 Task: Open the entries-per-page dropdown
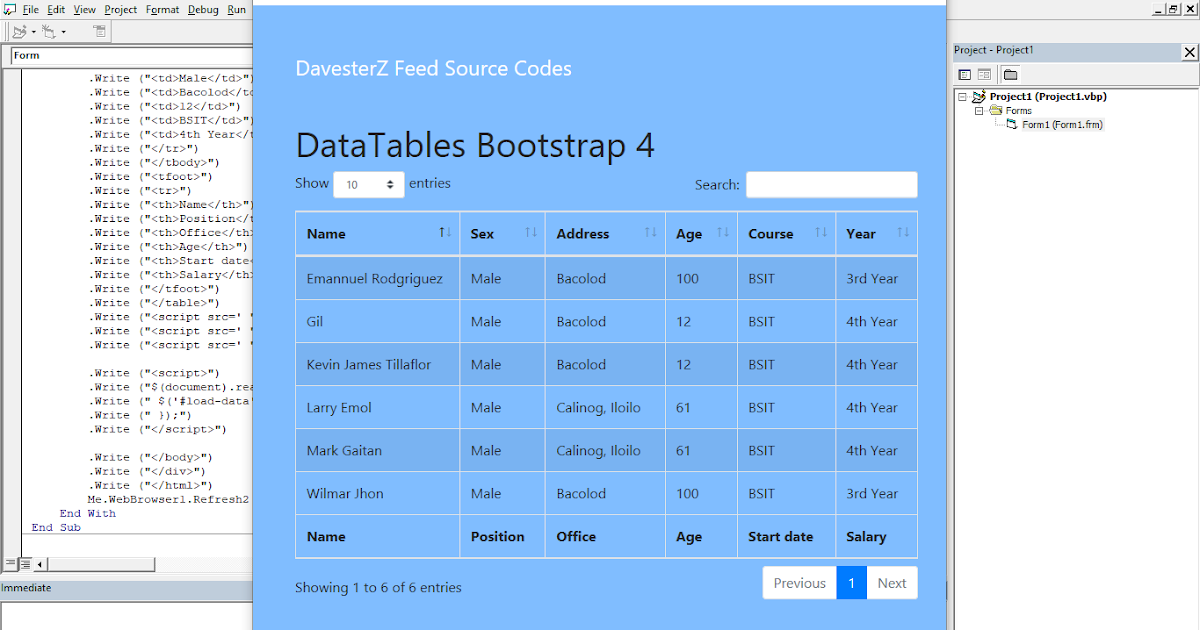(x=368, y=185)
